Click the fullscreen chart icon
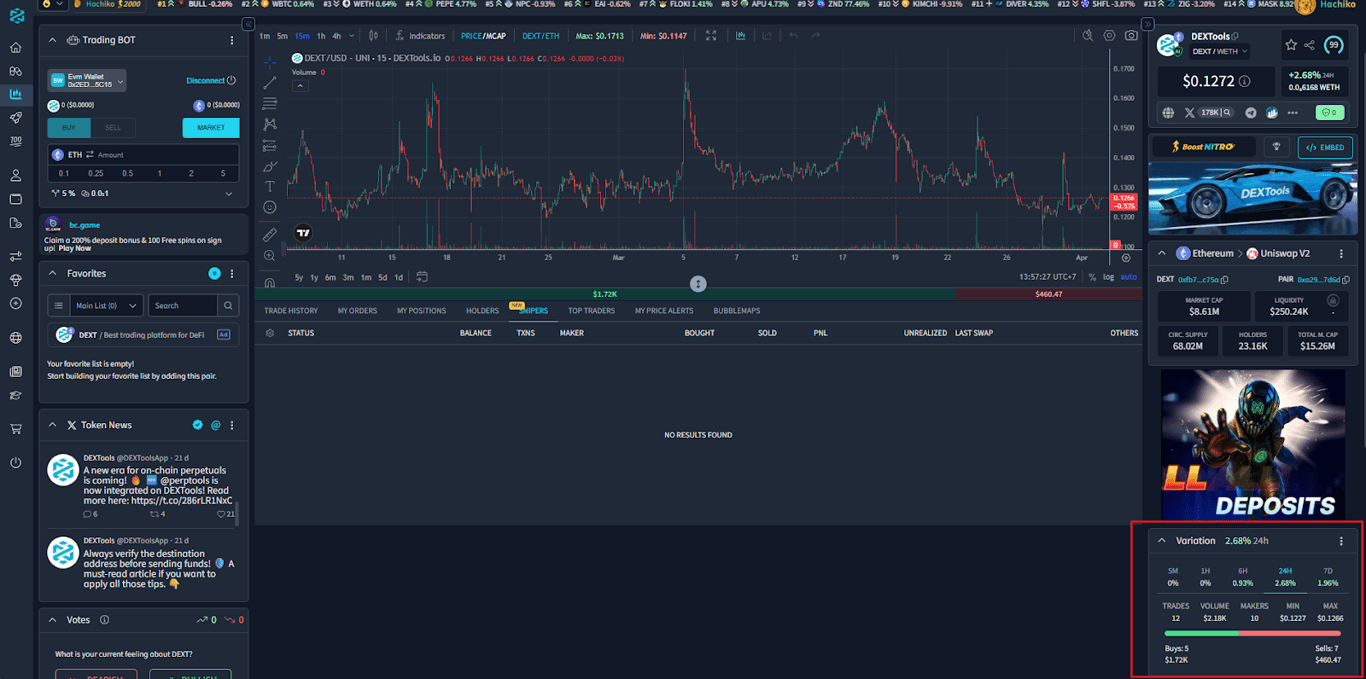1366x679 pixels. coord(711,36)
